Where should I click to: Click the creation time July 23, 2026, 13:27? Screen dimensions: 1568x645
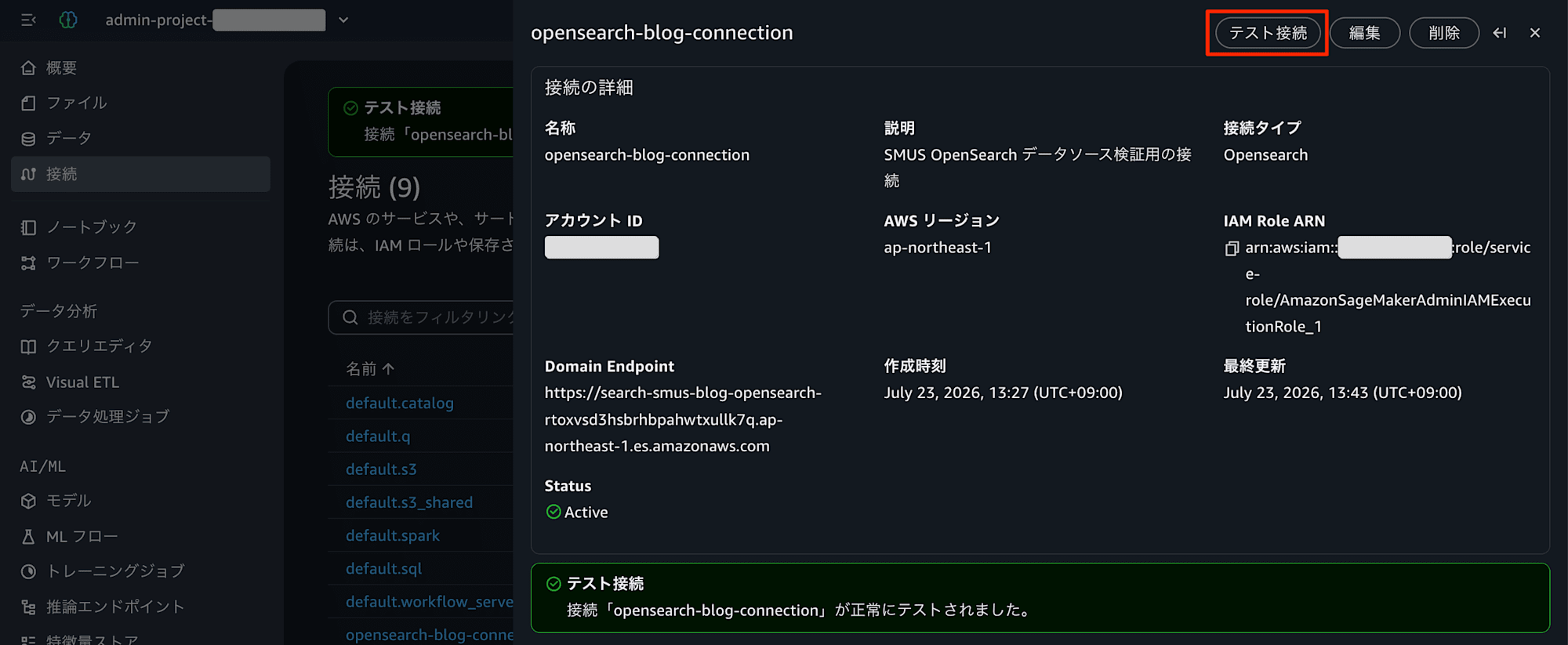point(1003,393)
